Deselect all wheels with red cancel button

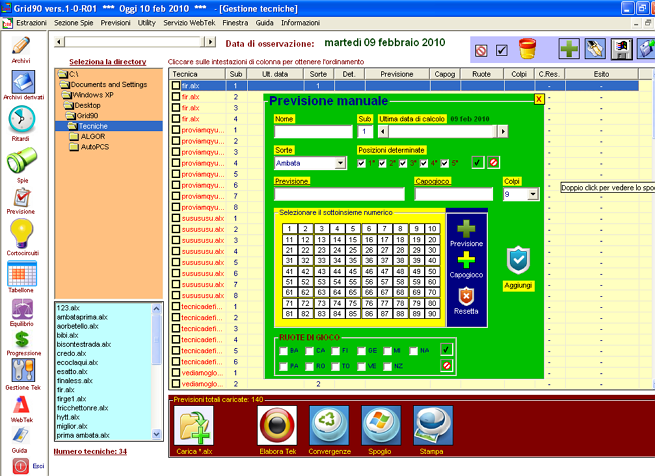[447, 366]
